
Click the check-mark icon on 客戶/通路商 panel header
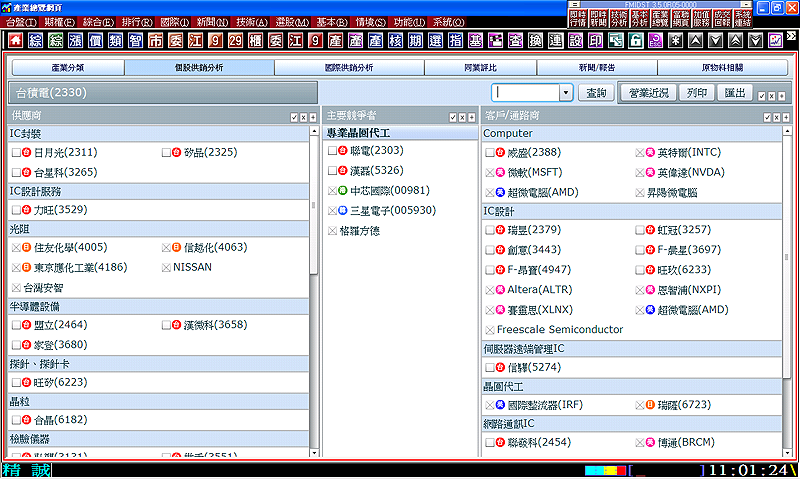(x=767, y=117)
